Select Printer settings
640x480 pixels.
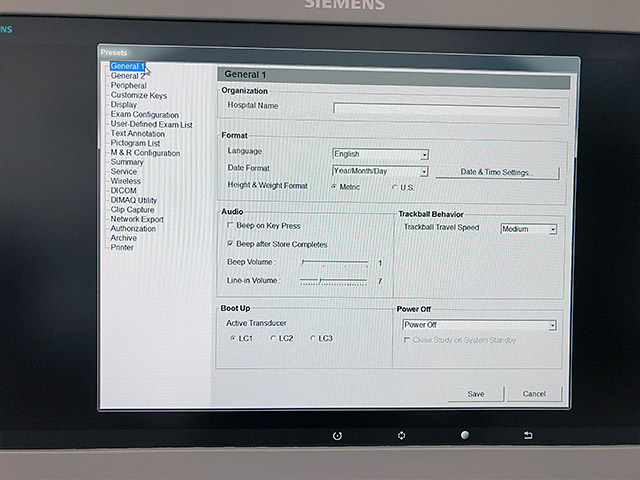[122, 247]
